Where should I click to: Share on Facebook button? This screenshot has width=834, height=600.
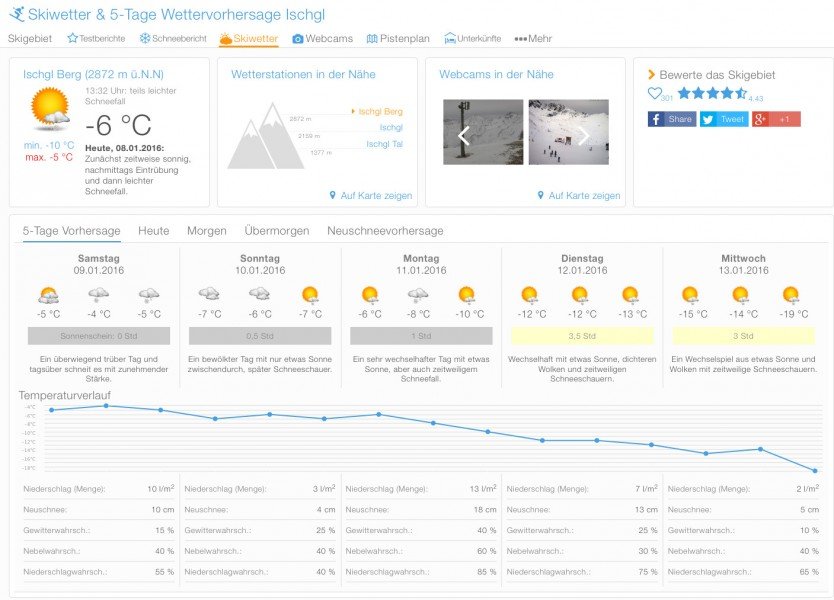(672, 119)
